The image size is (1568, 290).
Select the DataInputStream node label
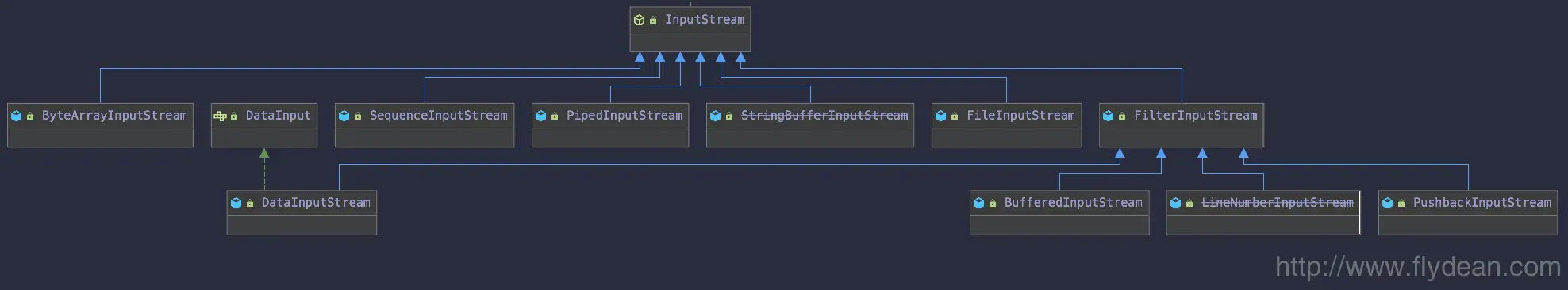tap(316, 203)
